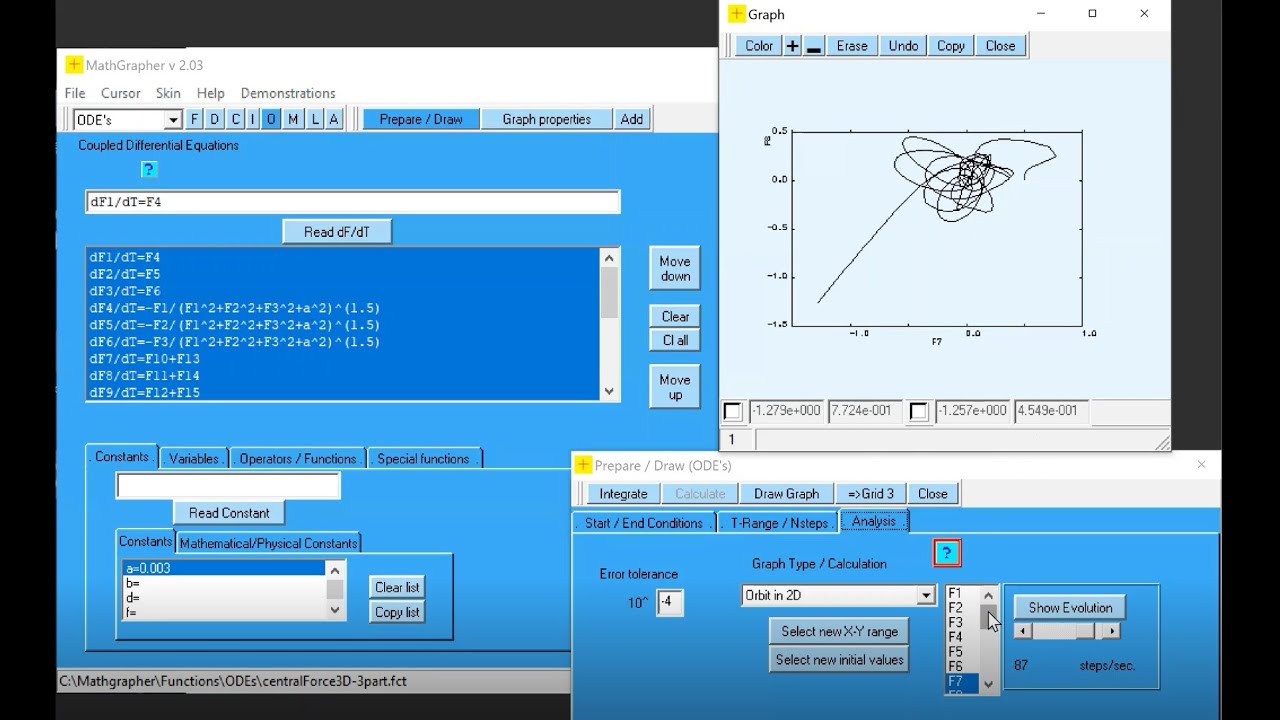Click the Prepare / Draw toolbar button
The width and height of the screenshot is (1280, 720).
click(x=421, y=119)
